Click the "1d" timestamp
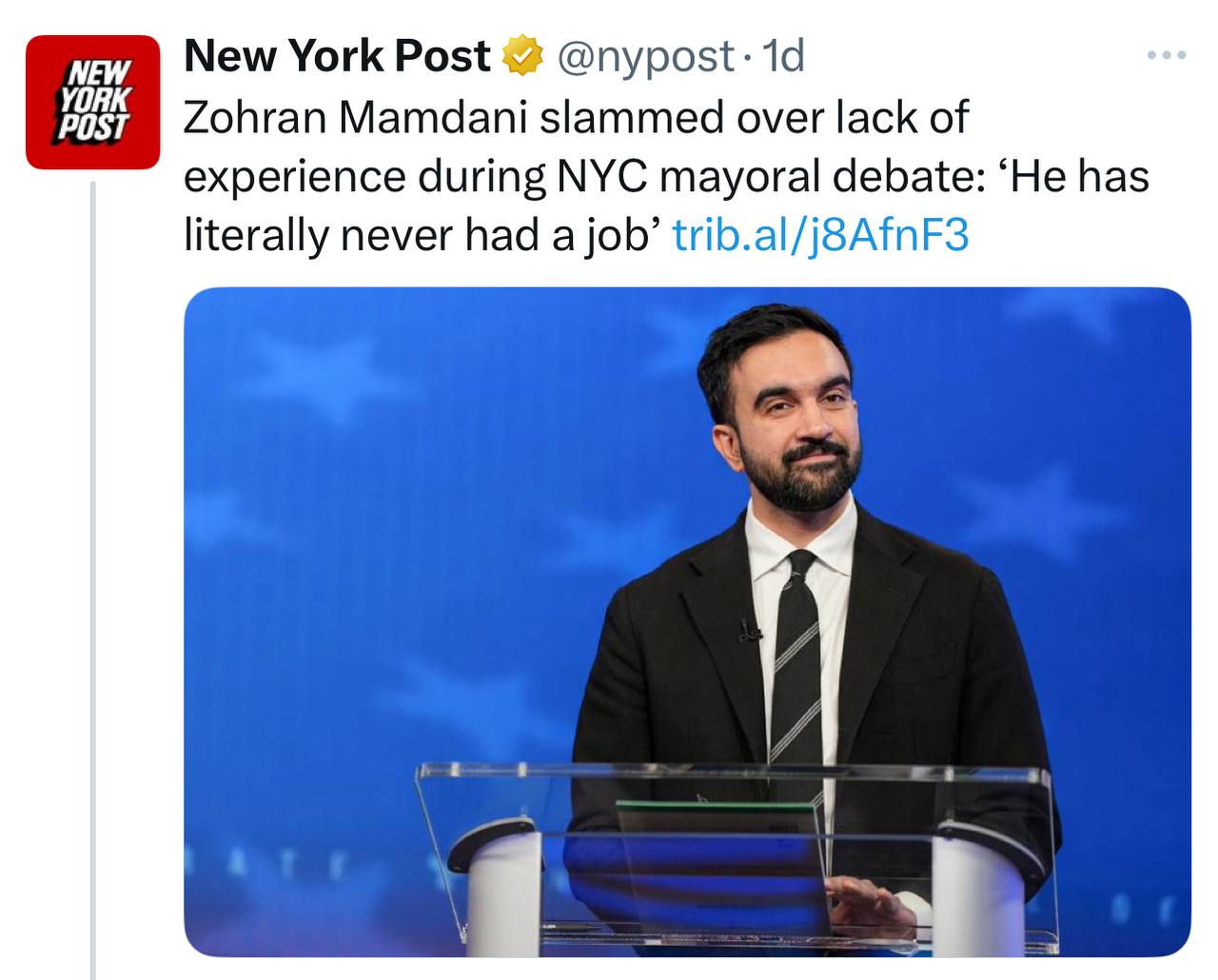This screenshot has height=980, width=1218. (x=784, y=56)
